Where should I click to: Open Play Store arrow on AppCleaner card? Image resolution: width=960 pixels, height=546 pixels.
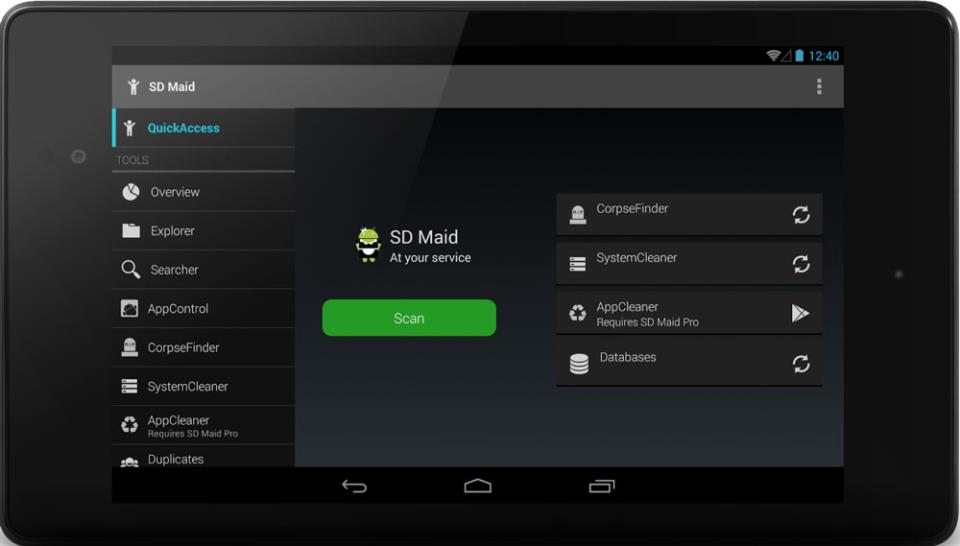pyautogui.click(x=800, y=313)
